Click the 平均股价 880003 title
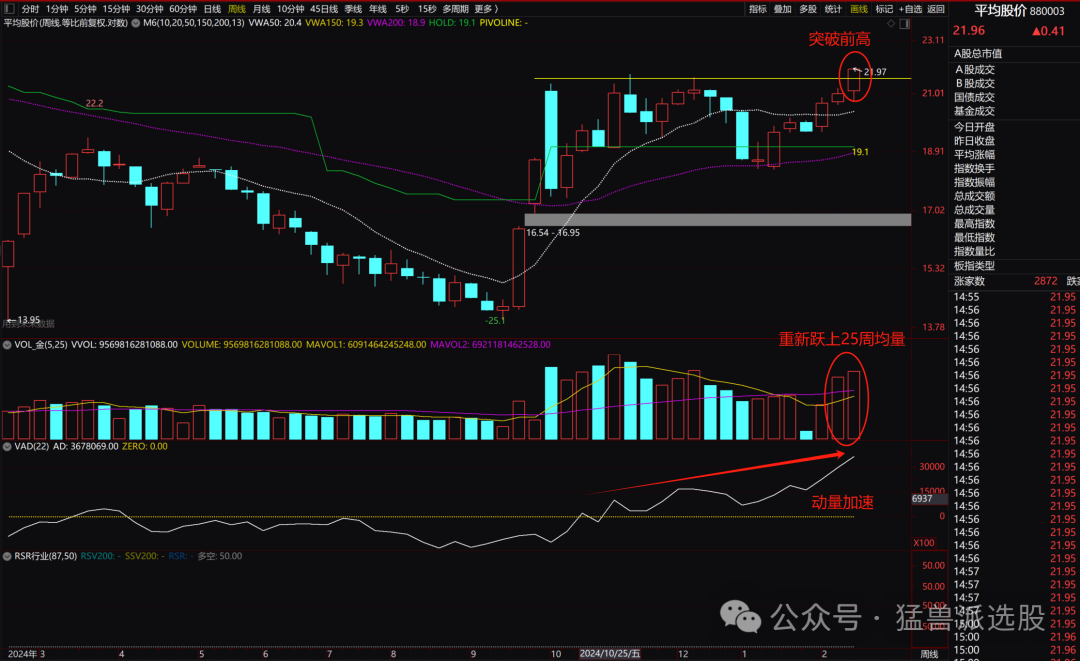This screenshot has width=1080, height=661. pyautogui.click(x=1019, y=10)
